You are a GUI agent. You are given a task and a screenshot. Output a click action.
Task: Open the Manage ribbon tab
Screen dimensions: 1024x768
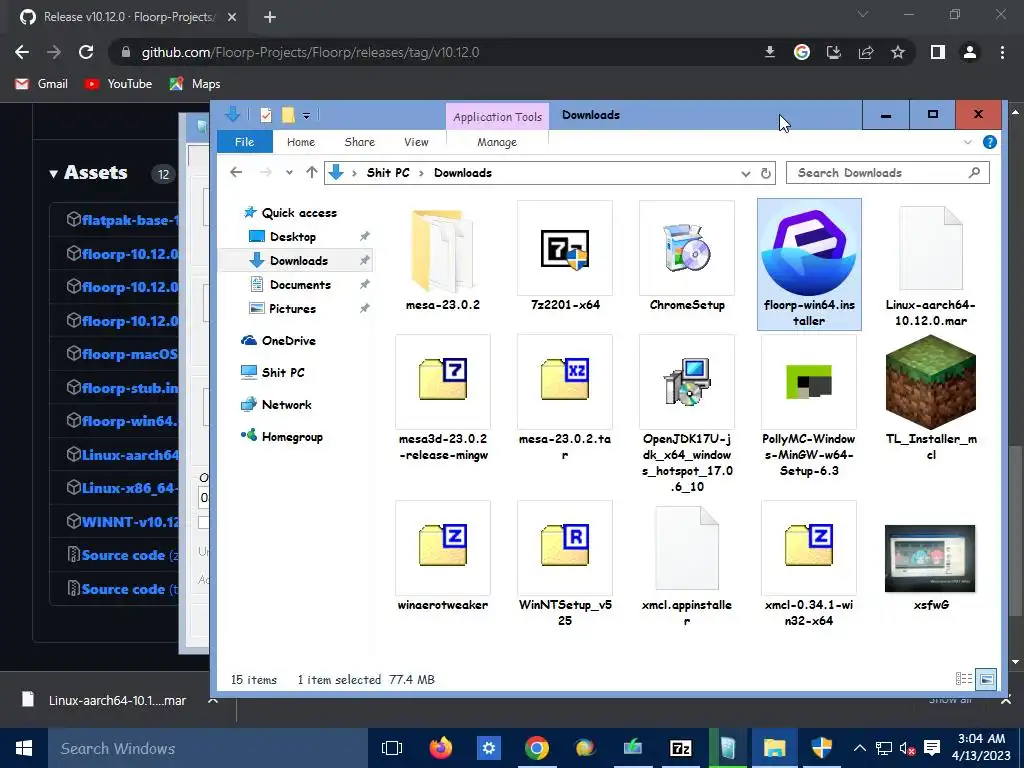pyautogui.click(x=497, y=142)
